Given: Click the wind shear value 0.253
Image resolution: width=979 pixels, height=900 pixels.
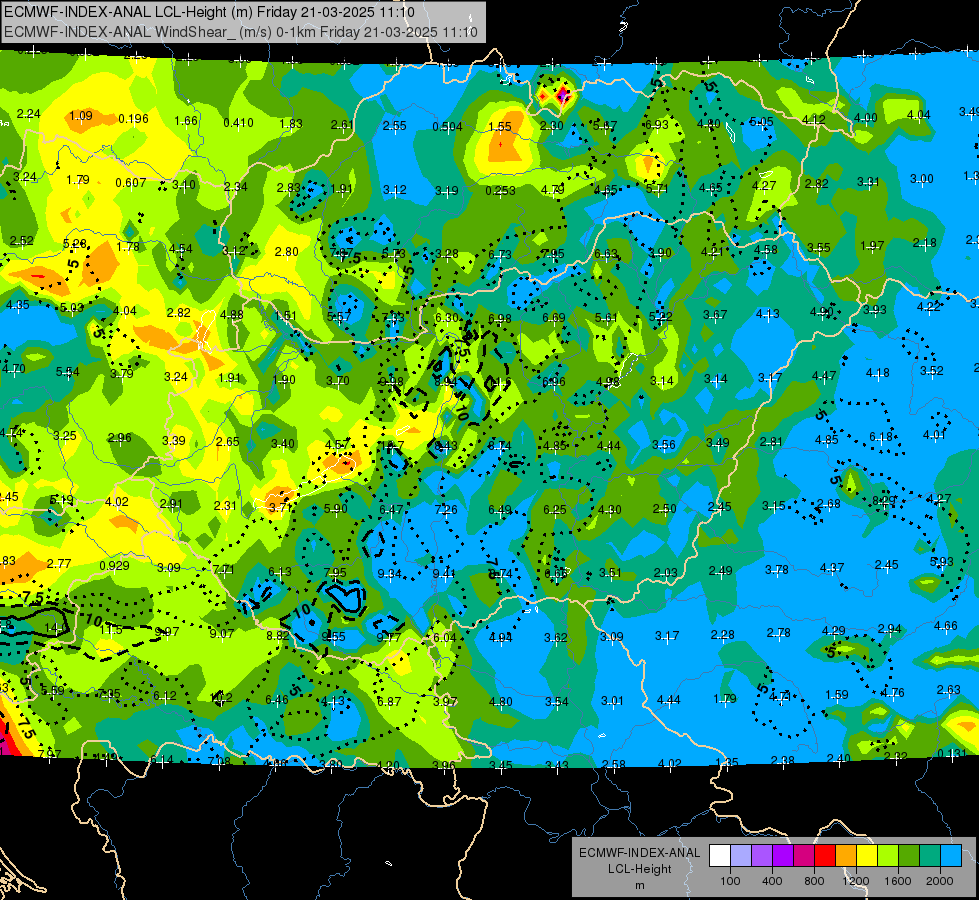Looking at the screenshot, I should [x=500, y=190].
